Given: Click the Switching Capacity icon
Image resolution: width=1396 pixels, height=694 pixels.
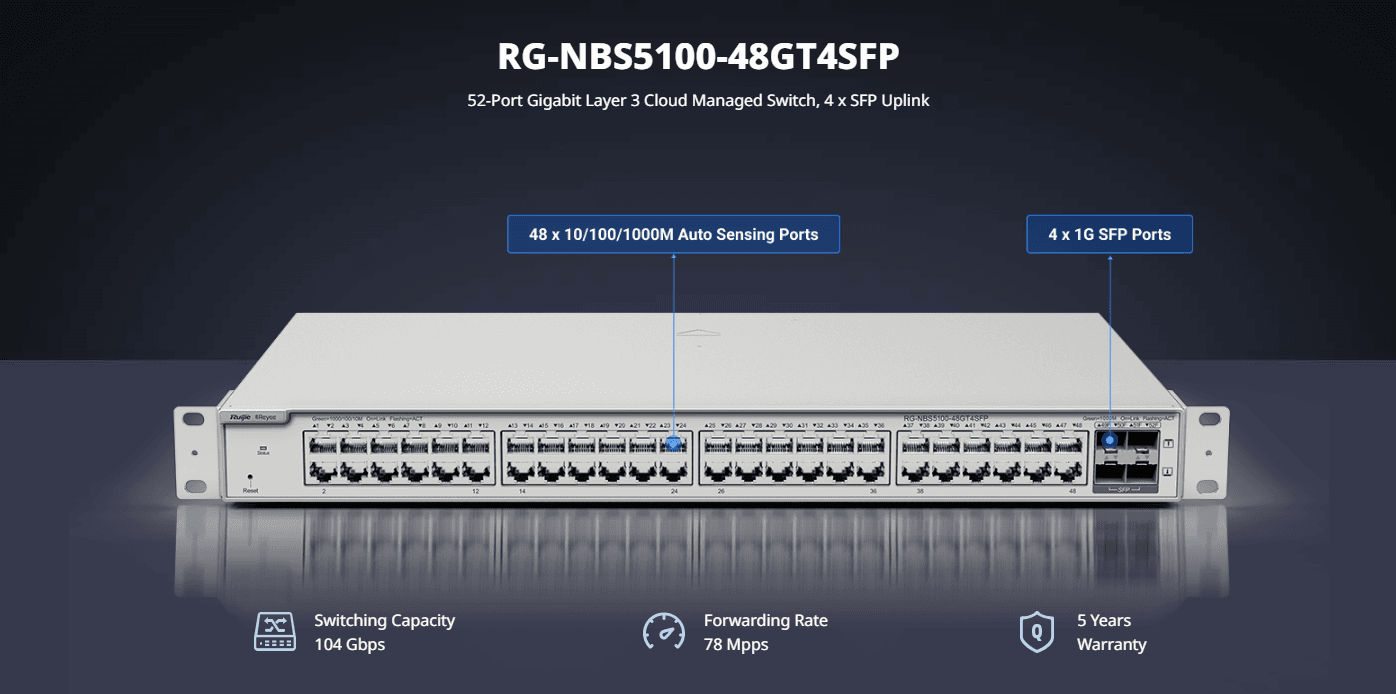Looking at the screenshot, I should pyautogui.click(x=275, y=632).
